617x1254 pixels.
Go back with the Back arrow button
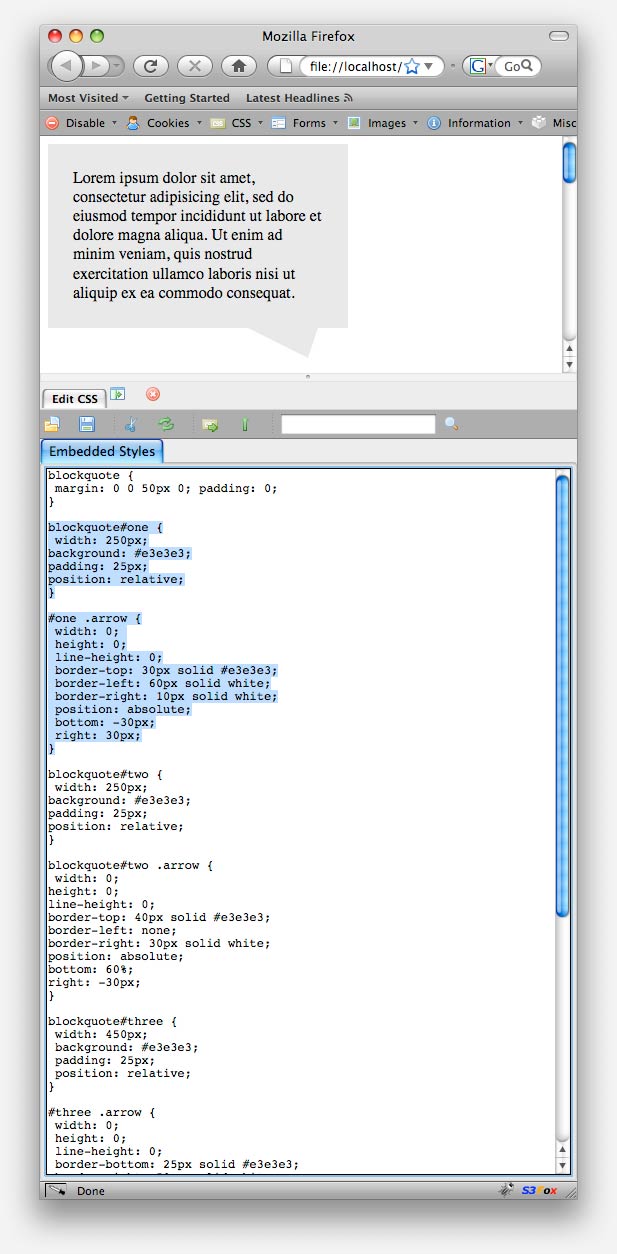[x=66, y=66]
